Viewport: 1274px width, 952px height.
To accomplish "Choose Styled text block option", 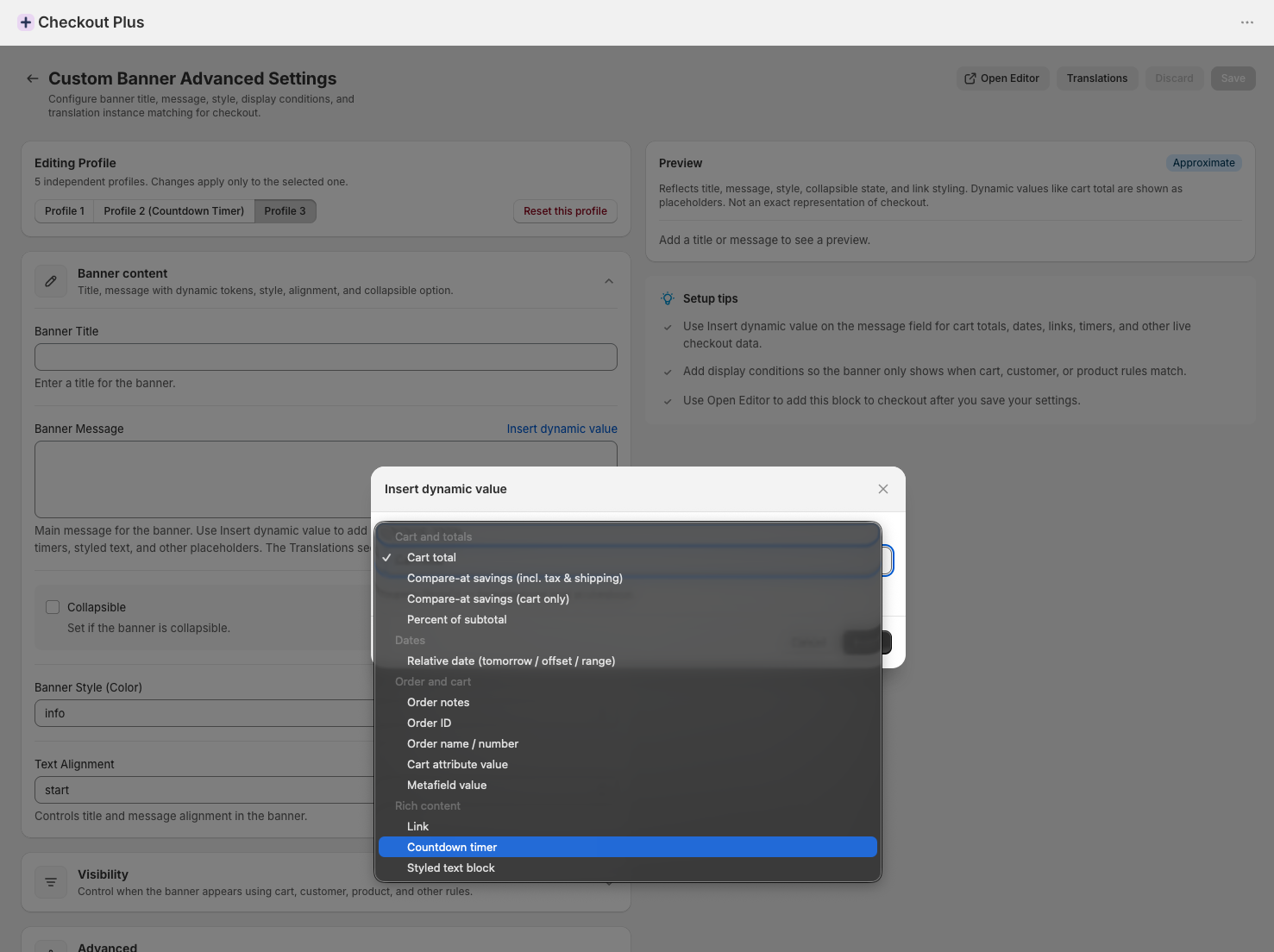I will tap(628, 867).
